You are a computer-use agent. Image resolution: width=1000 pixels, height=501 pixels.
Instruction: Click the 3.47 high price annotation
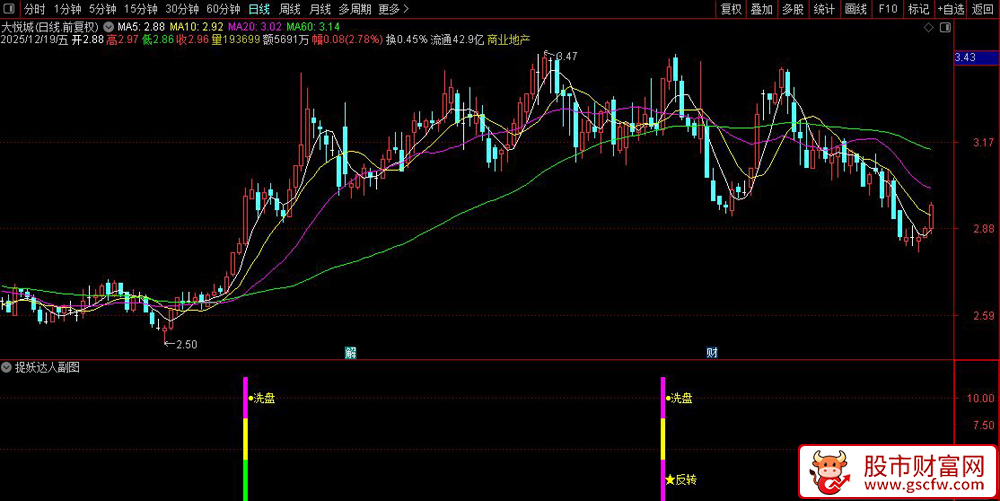[566, 56]
